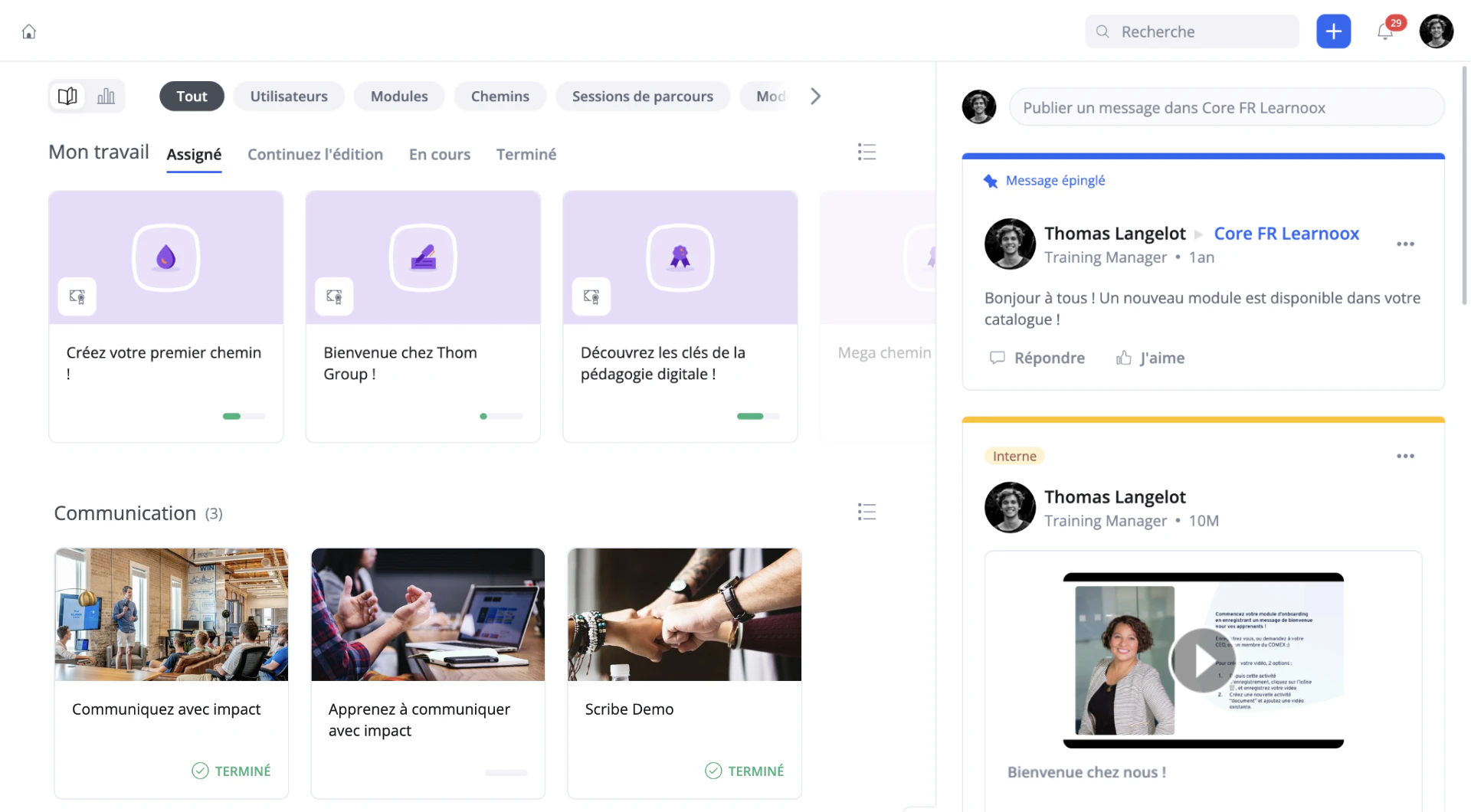Viewport: 1471px width, 812px height.
Task: Click certificate badge on Découvrez les clés card
Action: pos(591,296)
